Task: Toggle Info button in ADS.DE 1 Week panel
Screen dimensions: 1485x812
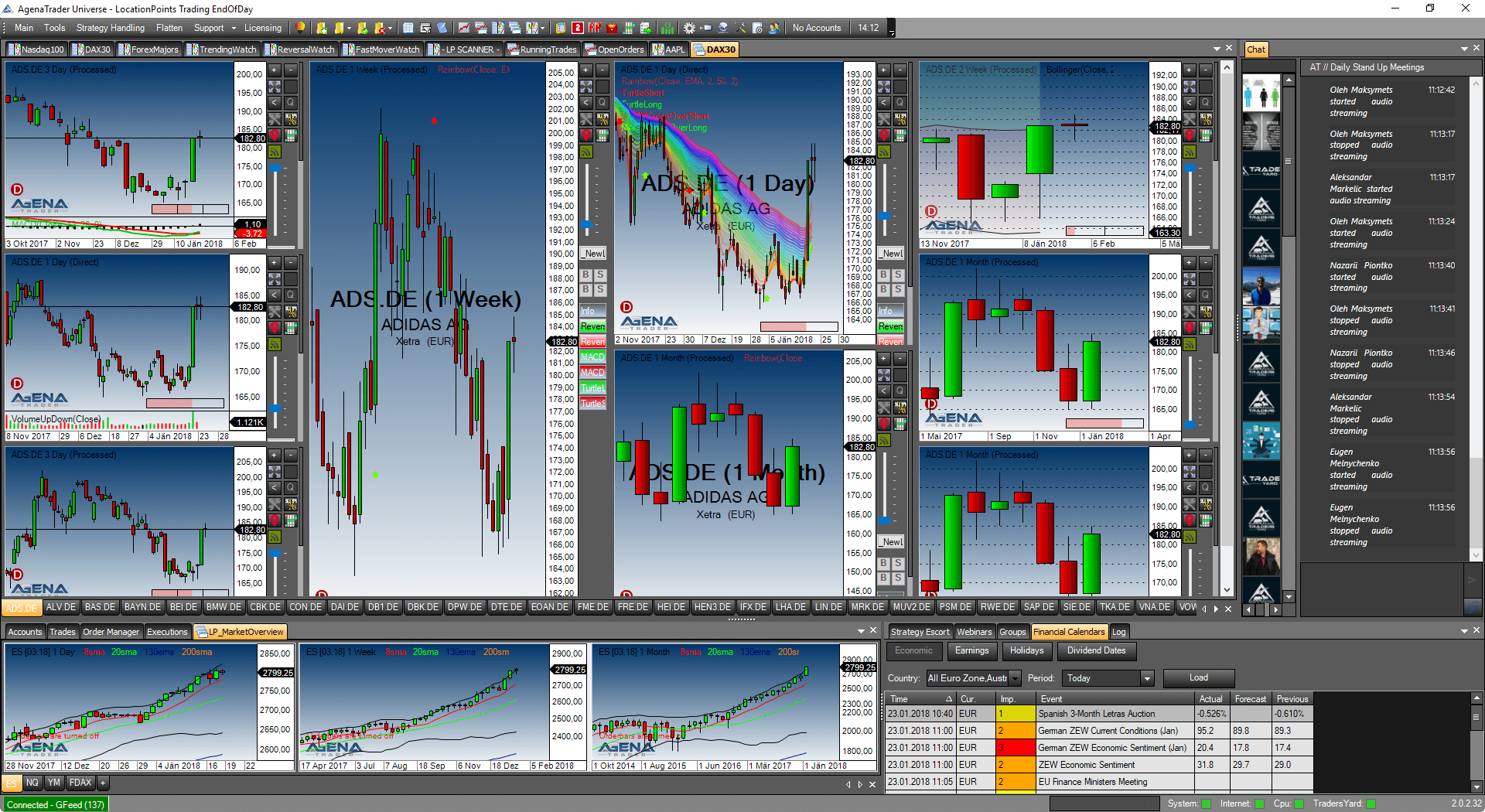Action: point(592,311)
